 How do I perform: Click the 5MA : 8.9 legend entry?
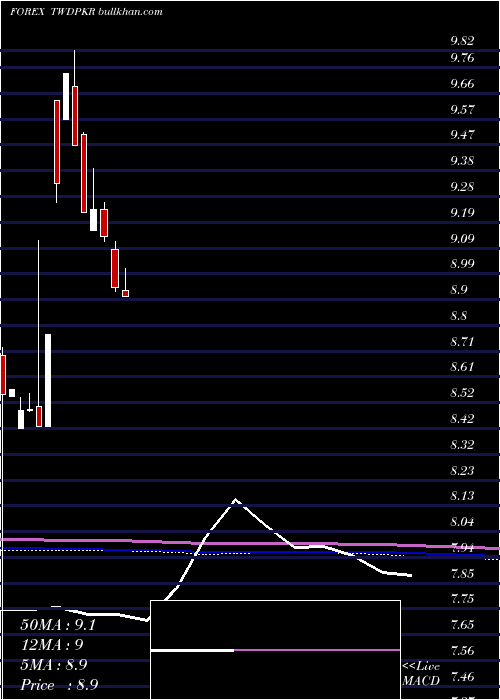tap(54, 665)
